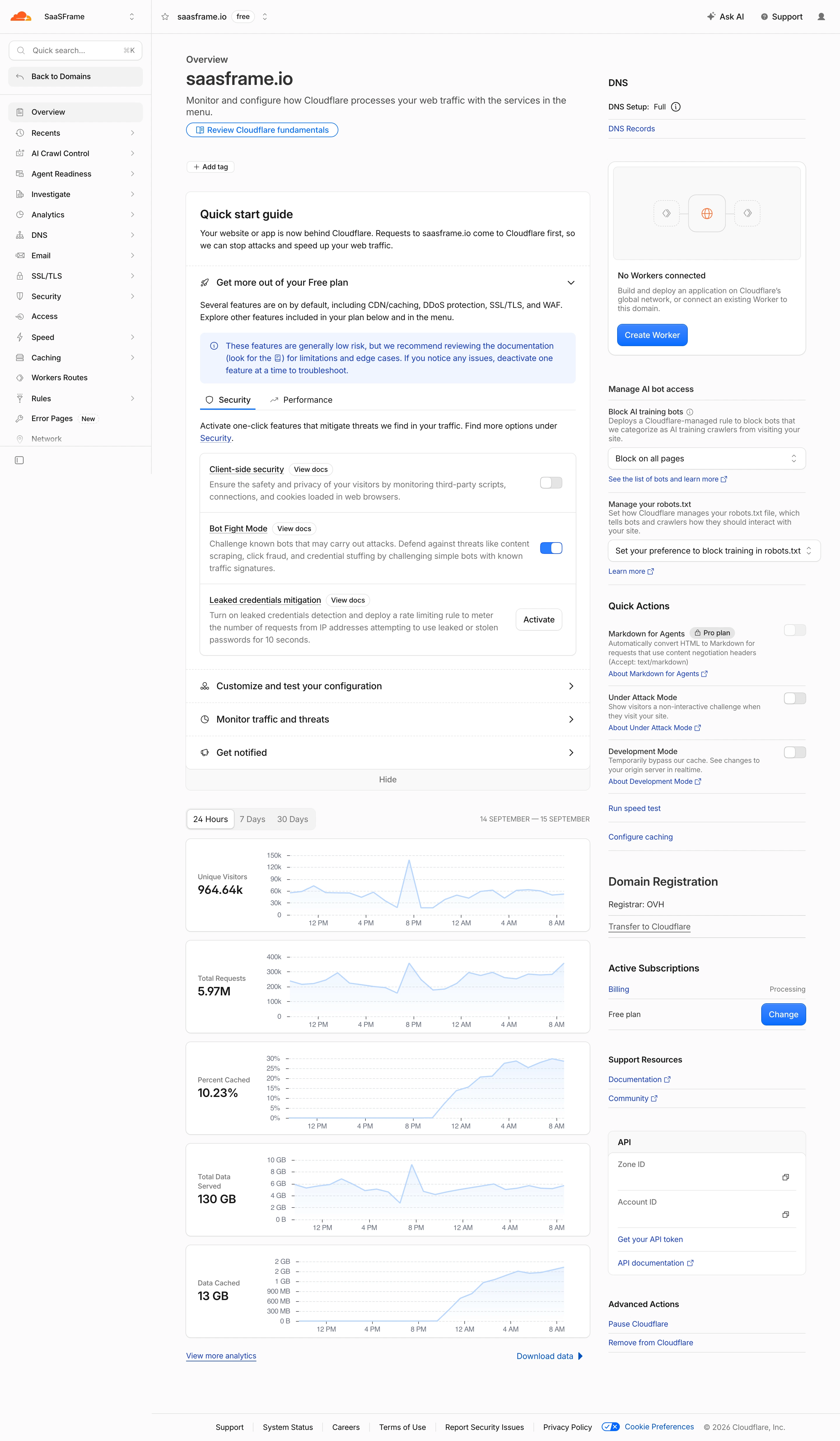Open the Caching sidebar menu item

[x=76, y=357]
